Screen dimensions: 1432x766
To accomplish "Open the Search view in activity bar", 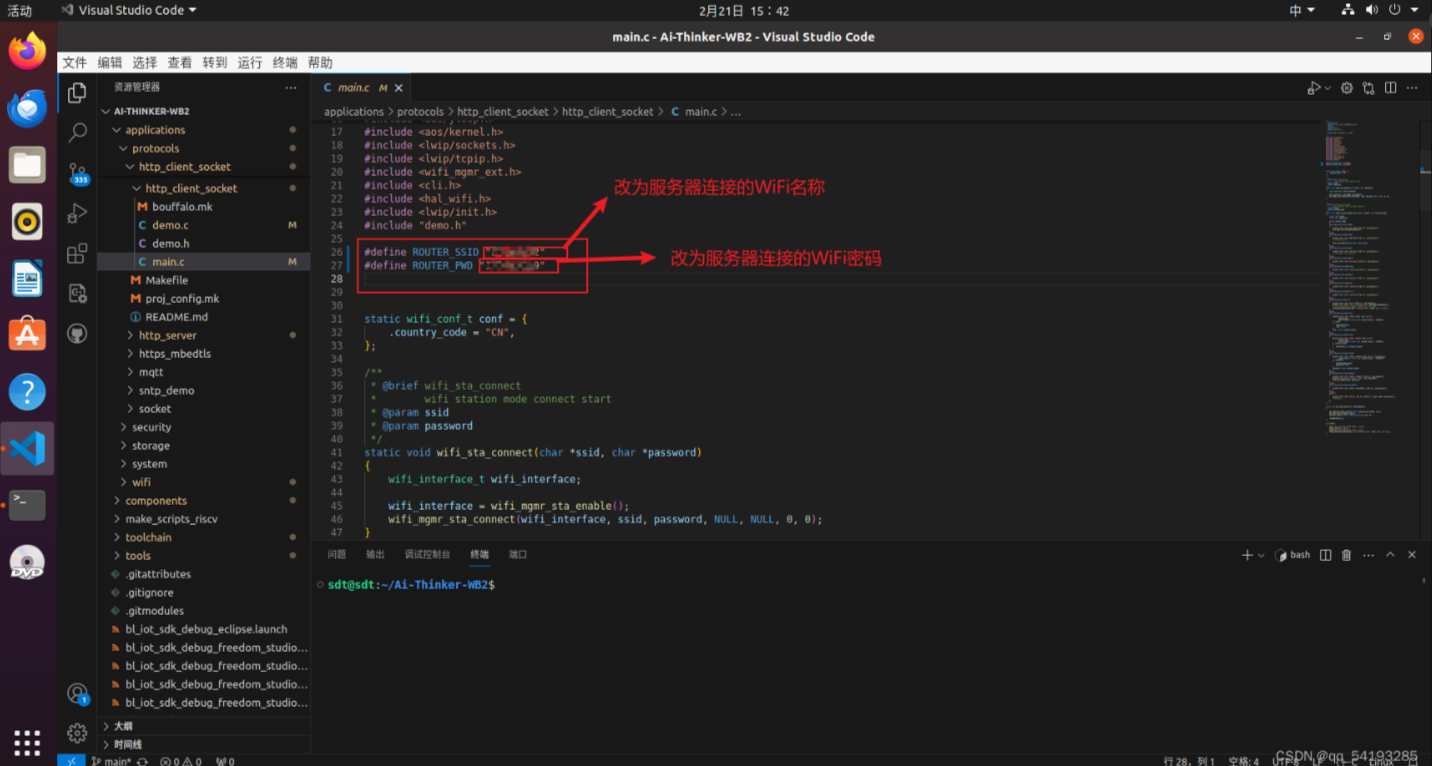I will tap(77, 132).
